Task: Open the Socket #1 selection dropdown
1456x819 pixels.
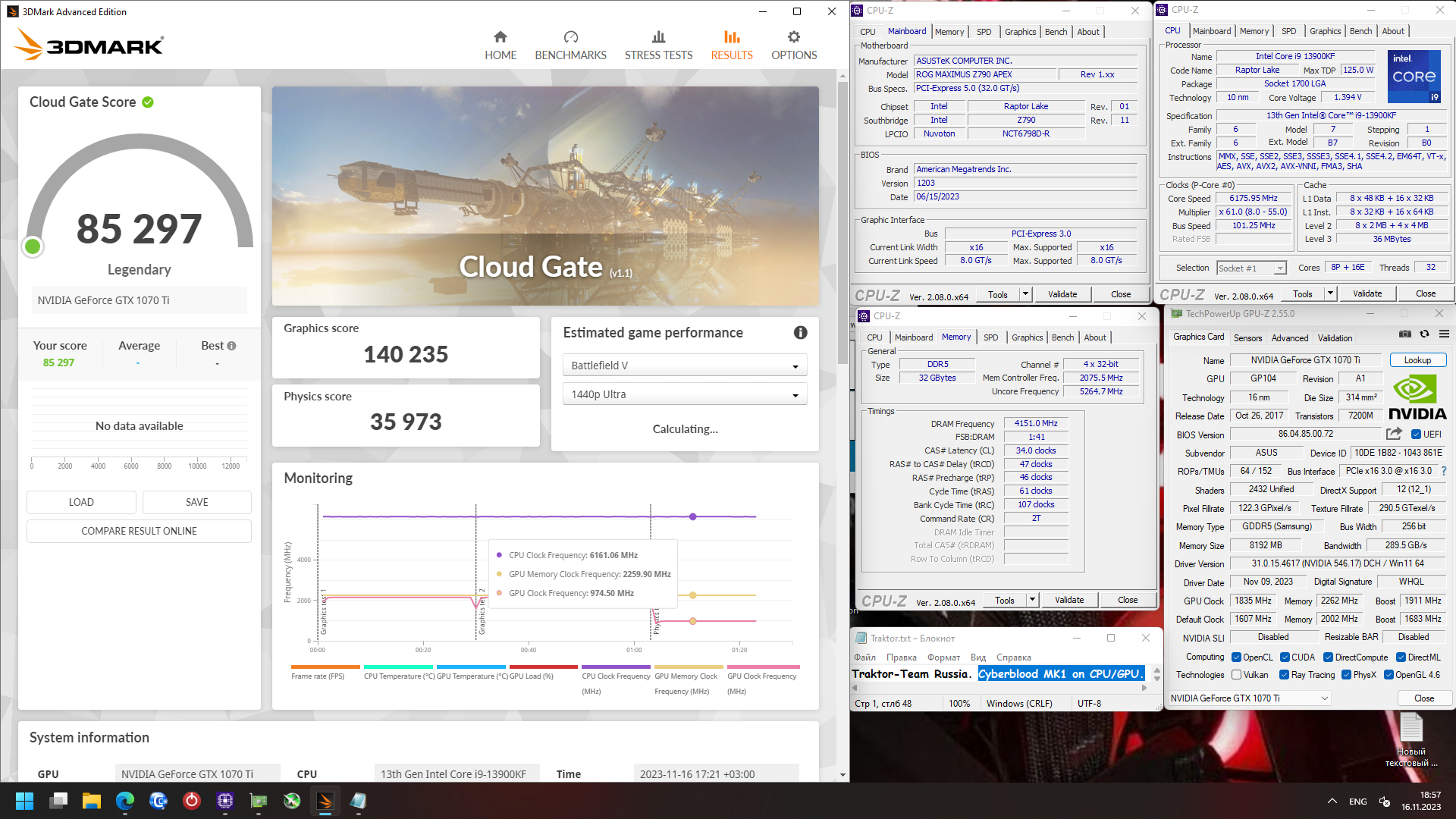Action: 1251,268
